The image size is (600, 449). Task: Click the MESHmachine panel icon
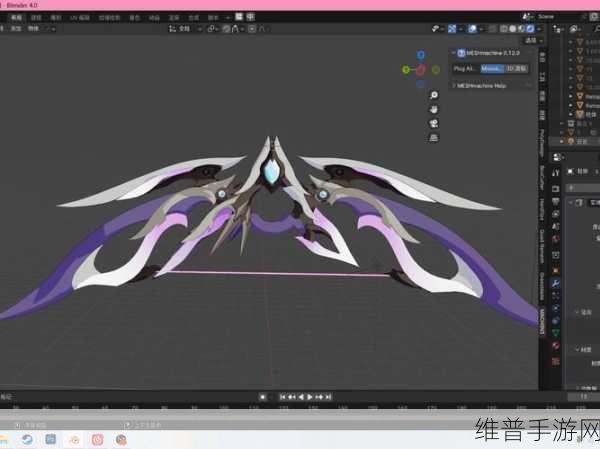coord(461,53)
